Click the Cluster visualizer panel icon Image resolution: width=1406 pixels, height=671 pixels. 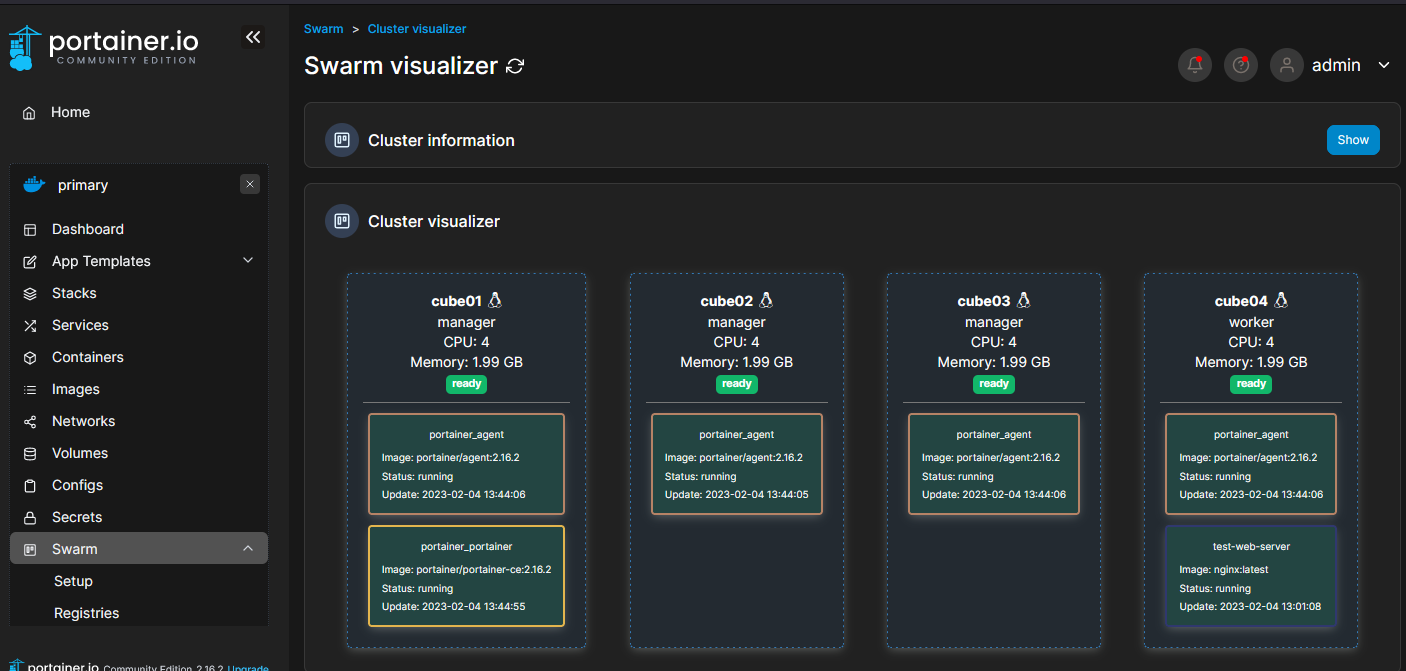tap(342, 221)
